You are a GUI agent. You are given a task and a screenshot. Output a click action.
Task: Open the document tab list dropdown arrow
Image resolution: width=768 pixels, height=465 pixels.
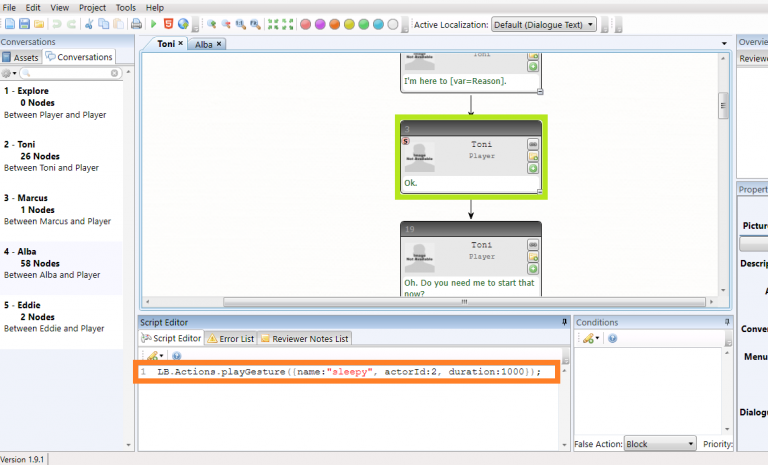coord(724,44)
